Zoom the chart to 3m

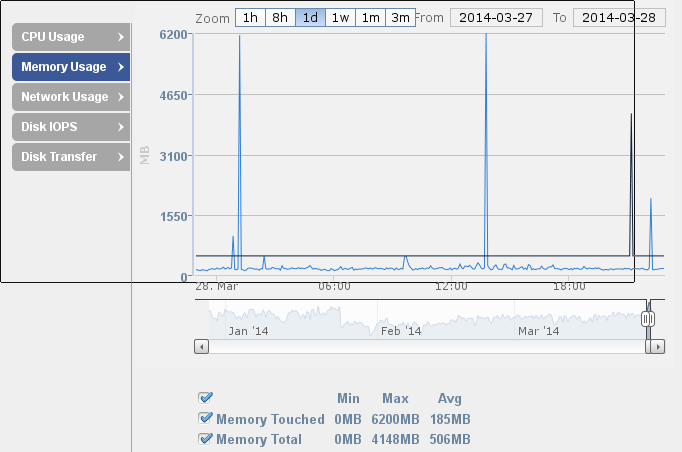[x=400, y=18]
